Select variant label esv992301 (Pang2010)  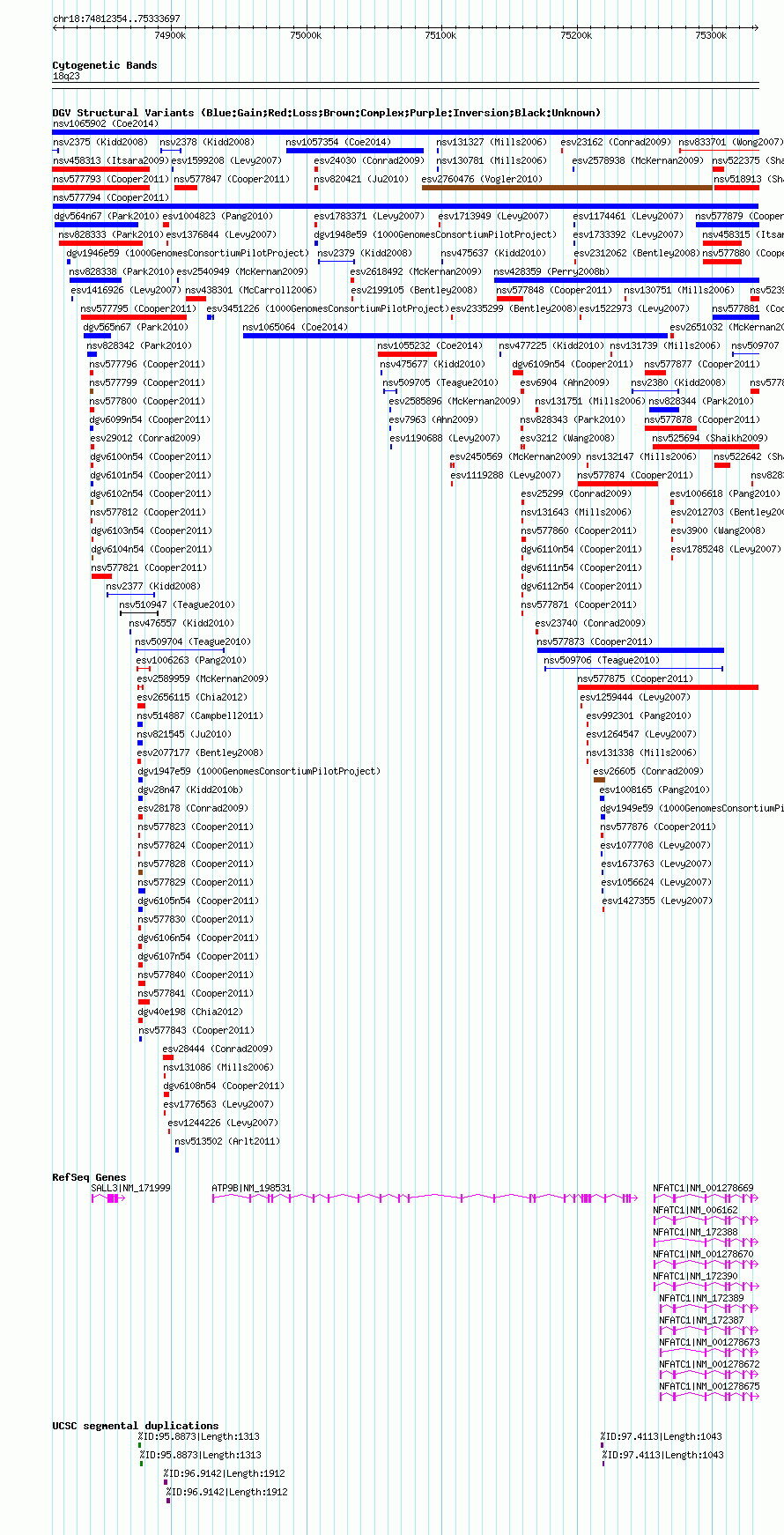(x=640, y=716)
